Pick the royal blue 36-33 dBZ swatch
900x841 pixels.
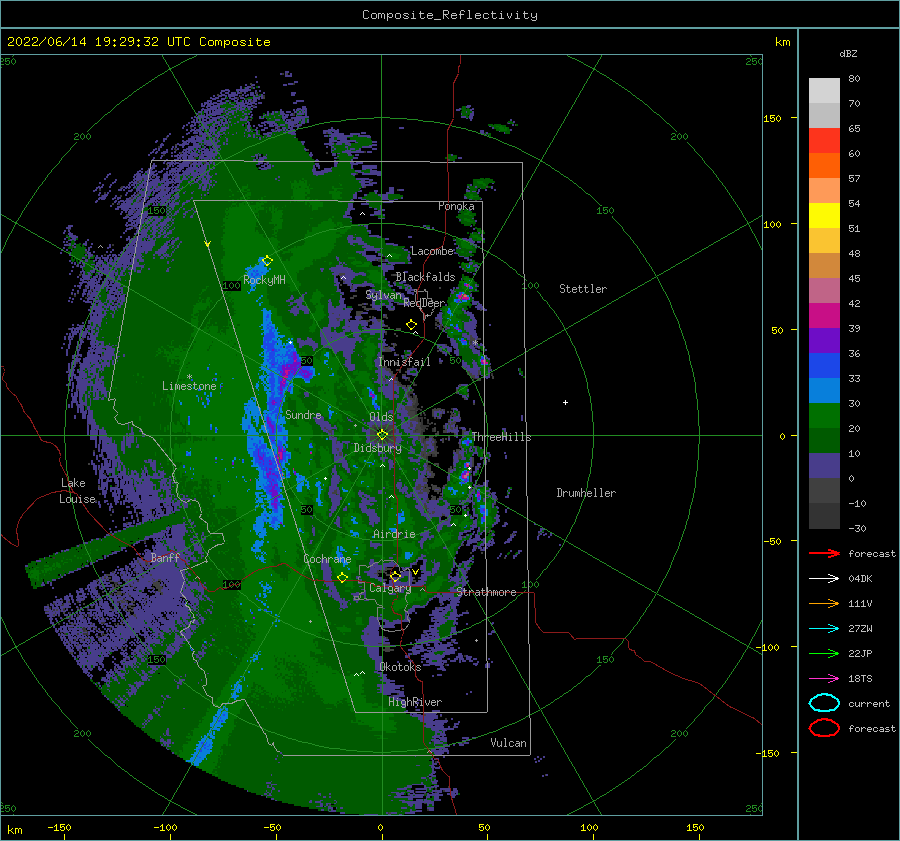pos(824,366)
